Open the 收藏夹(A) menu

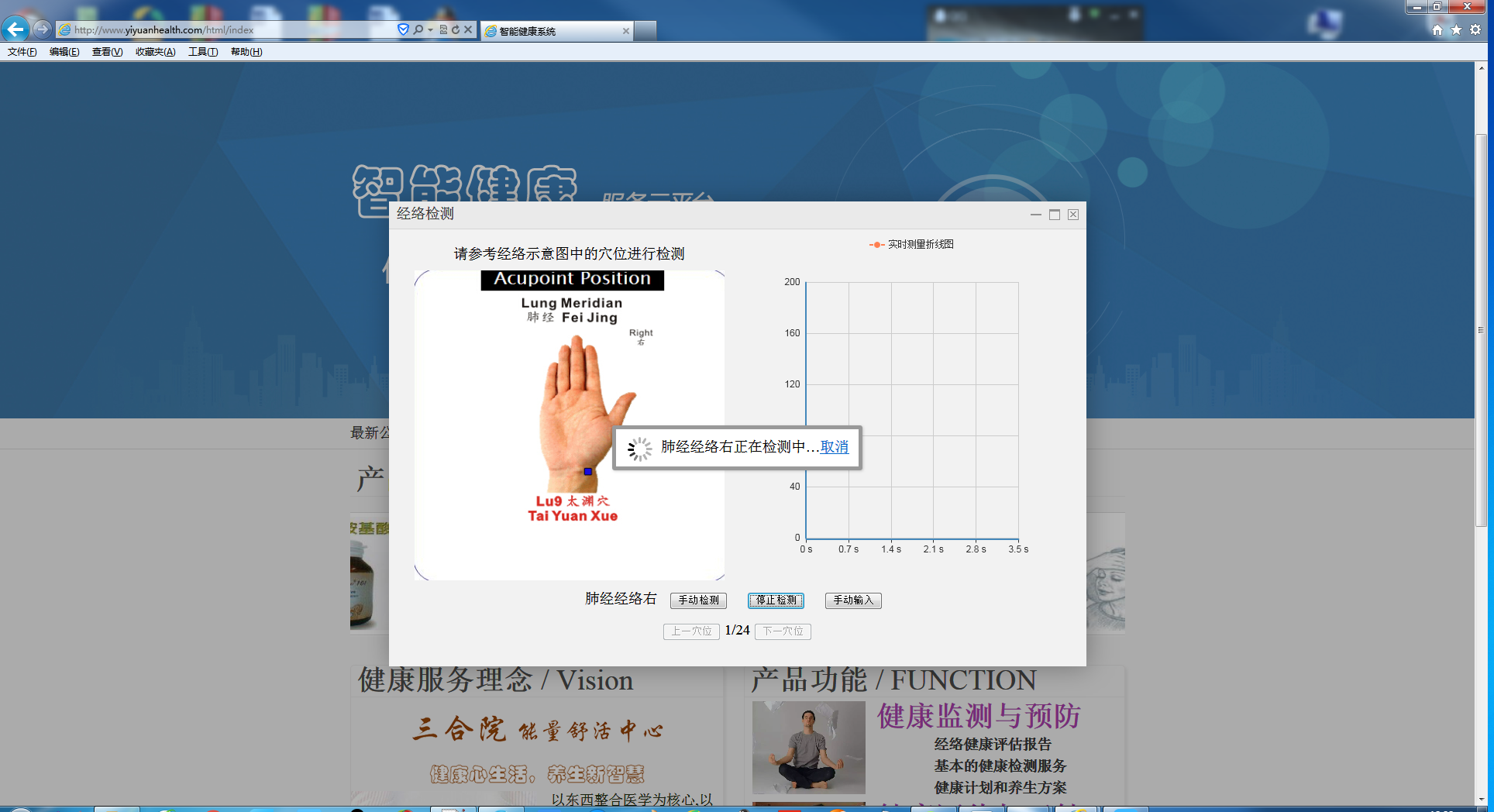[x=155, y=52]
